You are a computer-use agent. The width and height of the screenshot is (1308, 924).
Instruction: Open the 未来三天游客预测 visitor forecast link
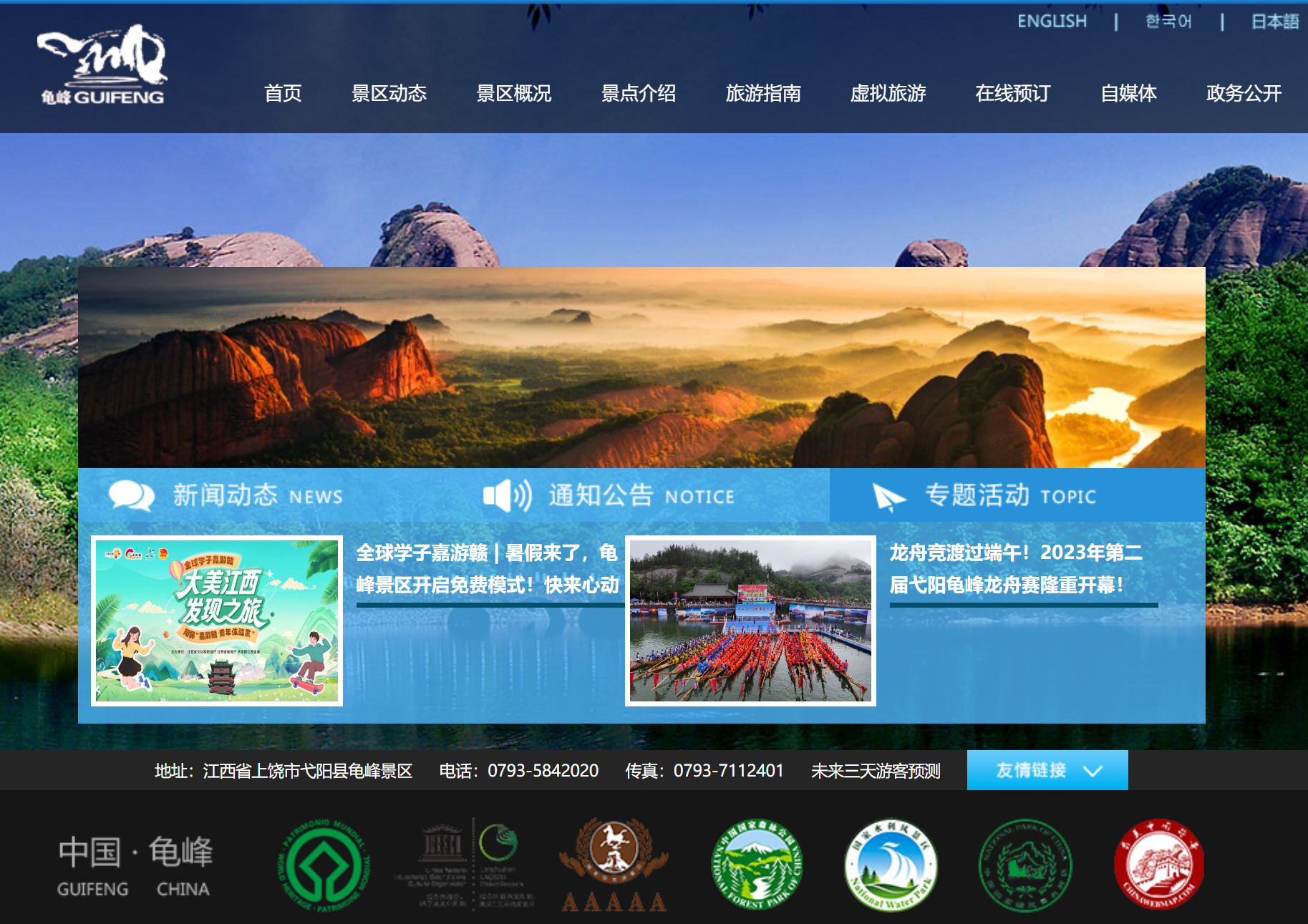[875, 772]
